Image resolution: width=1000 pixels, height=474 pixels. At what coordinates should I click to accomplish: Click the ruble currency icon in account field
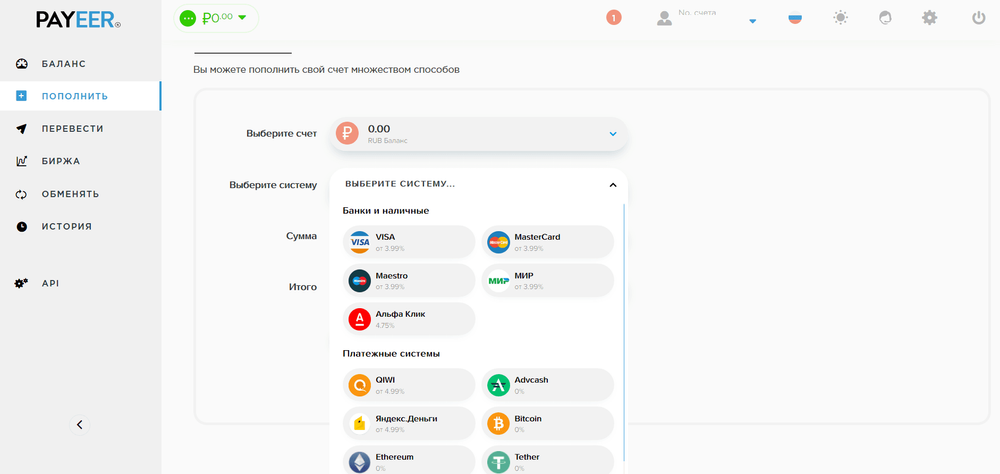coord(348,133)
